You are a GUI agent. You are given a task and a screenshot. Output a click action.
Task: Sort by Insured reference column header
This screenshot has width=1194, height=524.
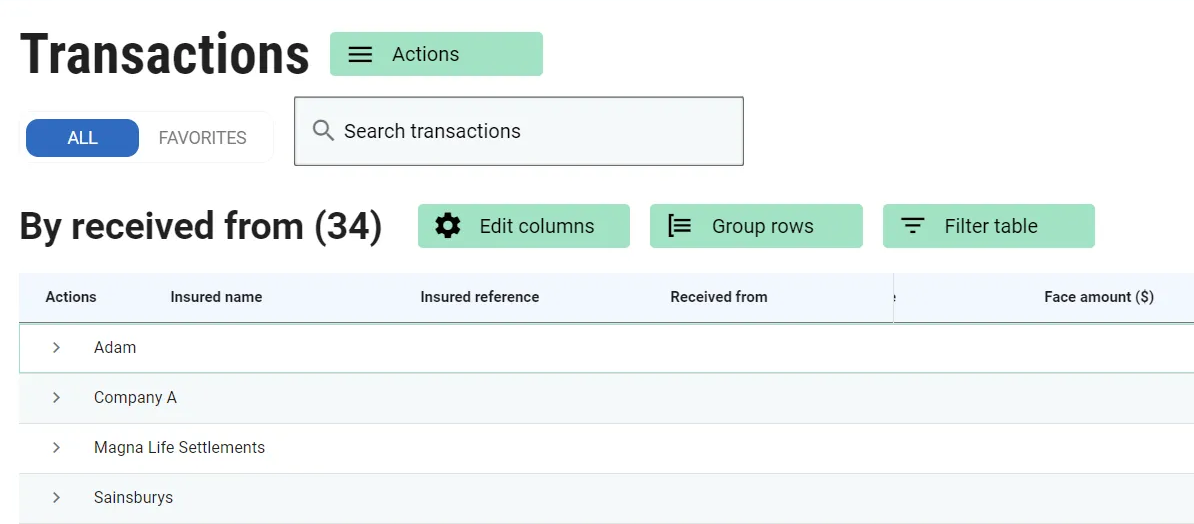point(479,297)
